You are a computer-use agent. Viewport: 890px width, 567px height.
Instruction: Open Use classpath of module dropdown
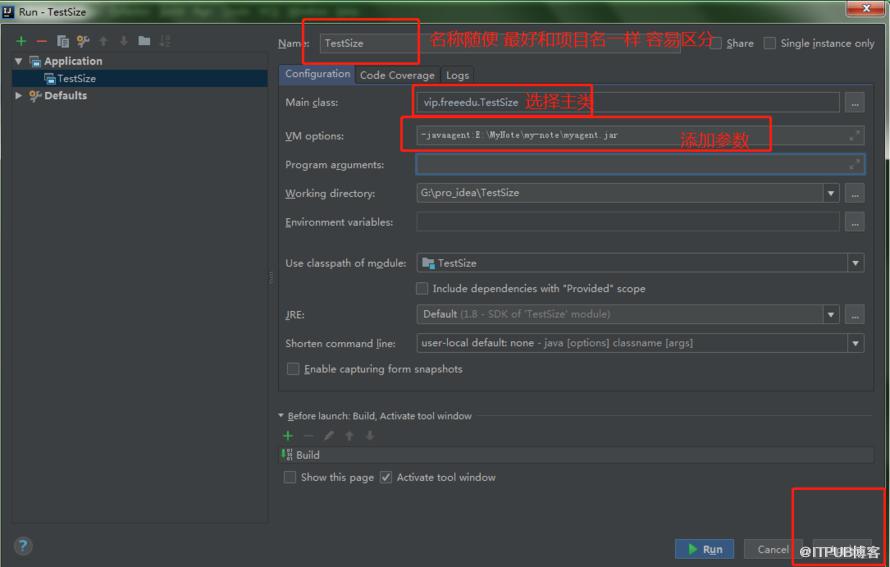[855, 263]
